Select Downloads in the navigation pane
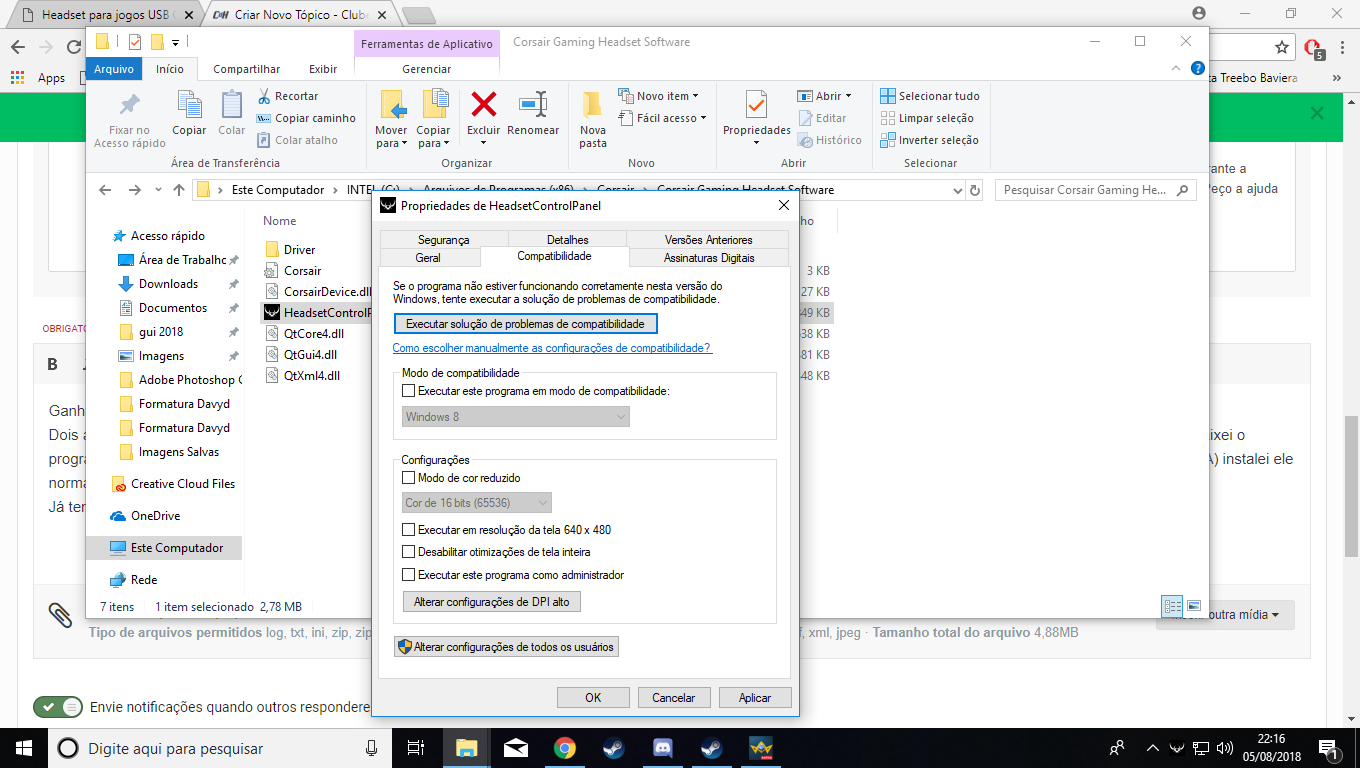Viewport: 1360px width, 768px height. (x=168, y=284)
